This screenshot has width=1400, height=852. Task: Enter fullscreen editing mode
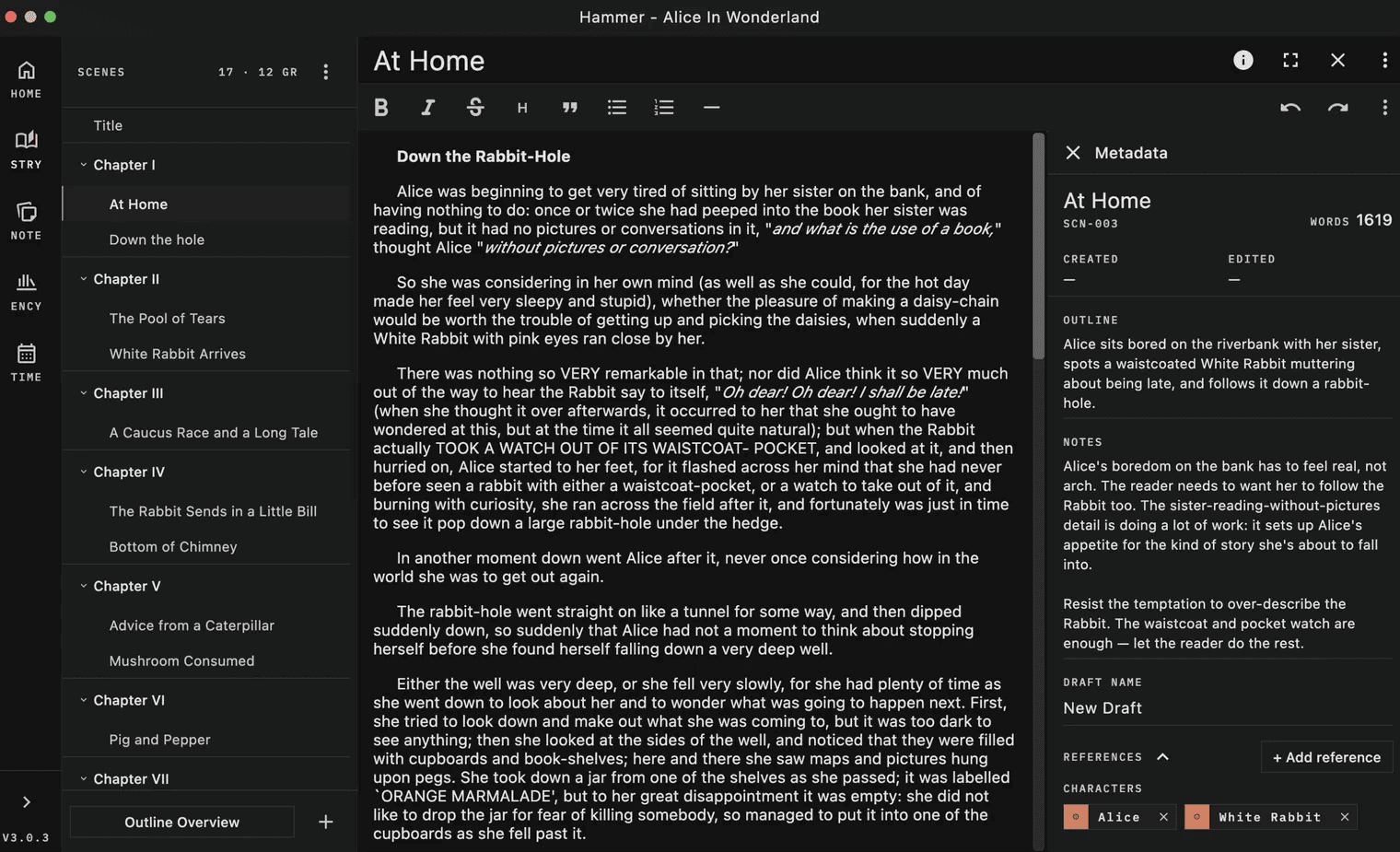coord(1290,60)
